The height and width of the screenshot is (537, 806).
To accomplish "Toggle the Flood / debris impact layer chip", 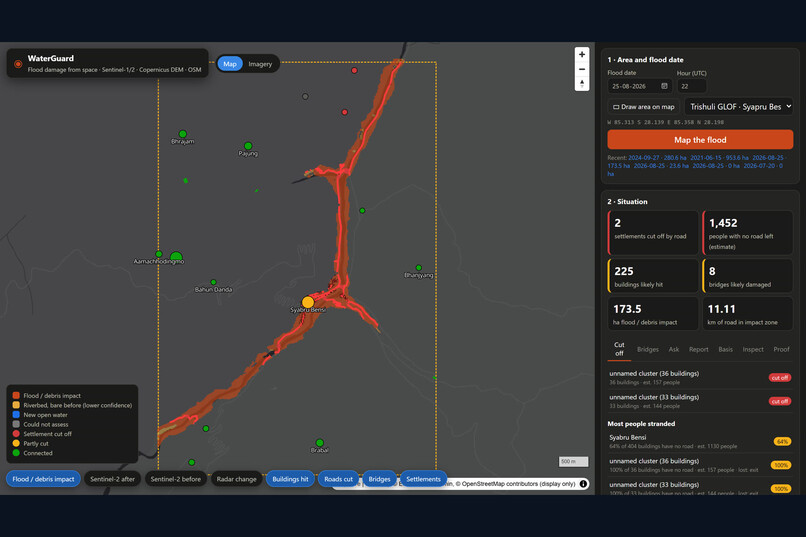I will [x=43, y=479].
